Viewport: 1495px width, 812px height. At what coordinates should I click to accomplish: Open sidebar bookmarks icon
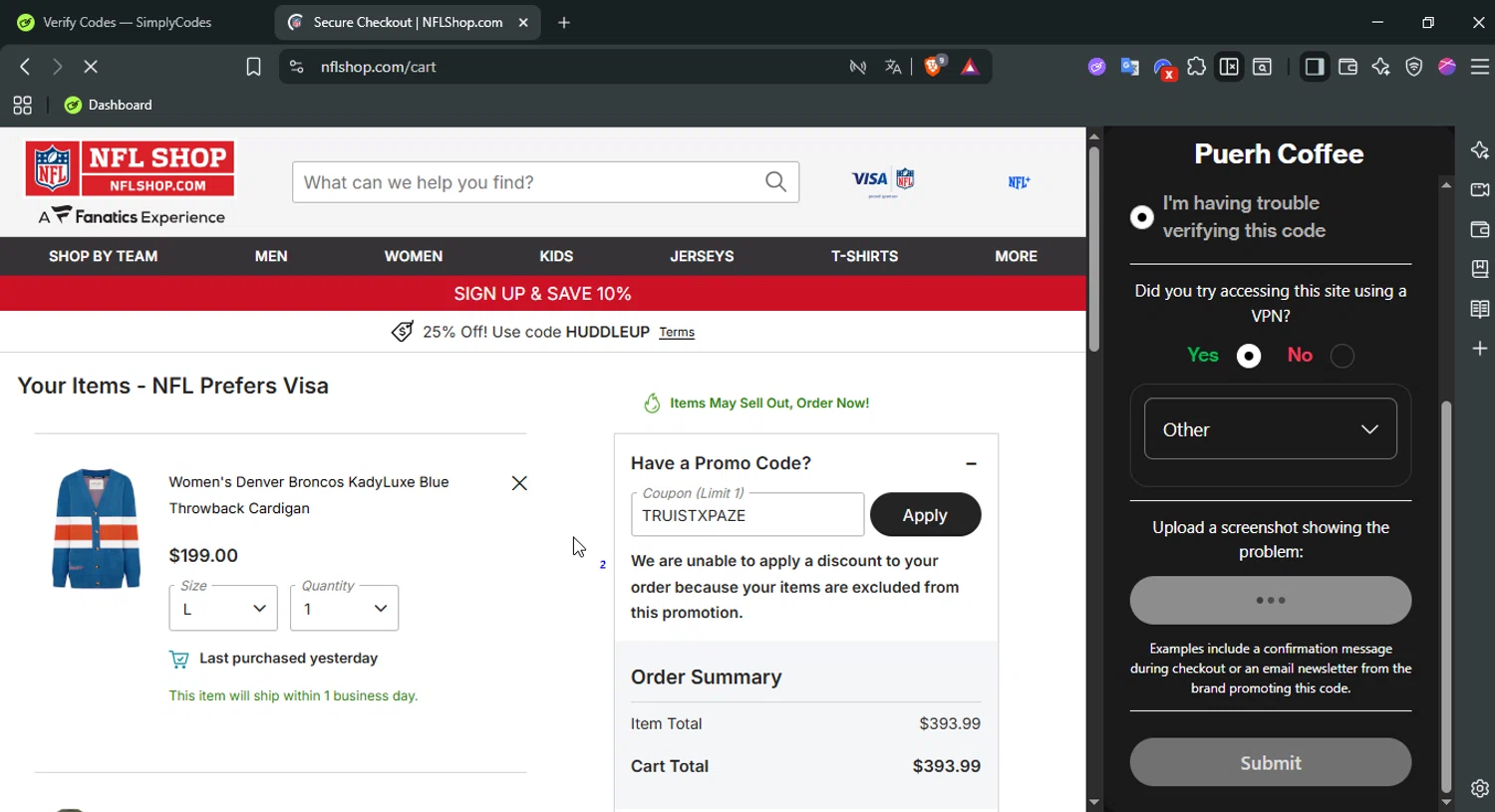[x=1480, y=269]
